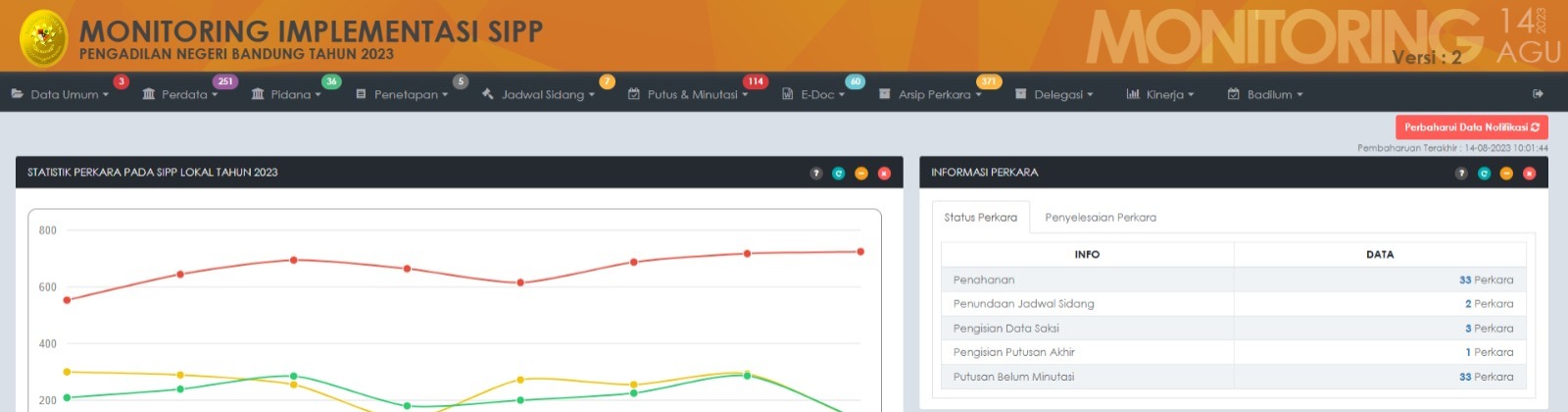Screen dimensions: 1568x412
Task: Switch to the Penyelesaian Perkara tab
Action: point(1100,218)
